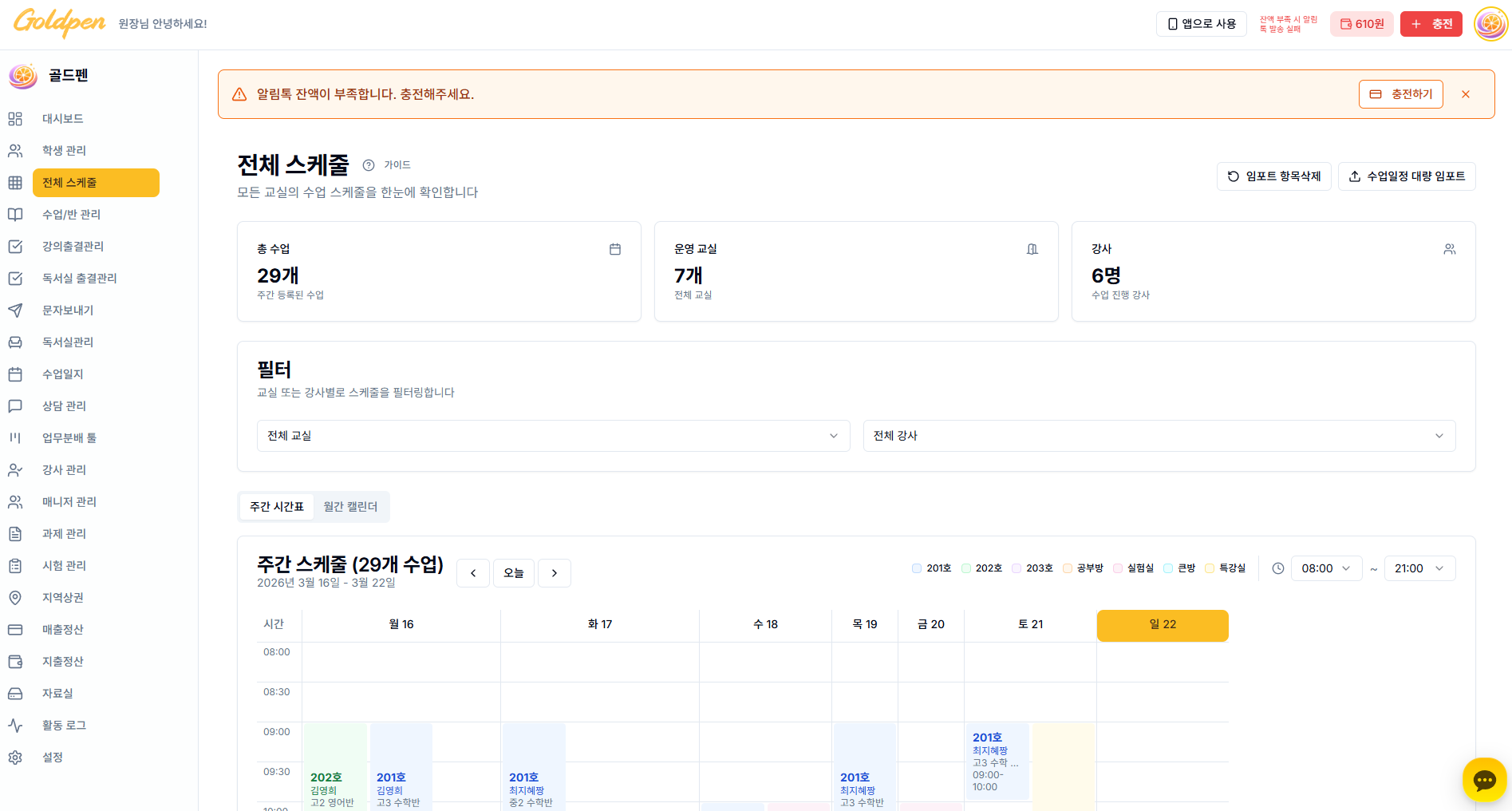Open the 전체 교실 dropdown

pos(553,436)
